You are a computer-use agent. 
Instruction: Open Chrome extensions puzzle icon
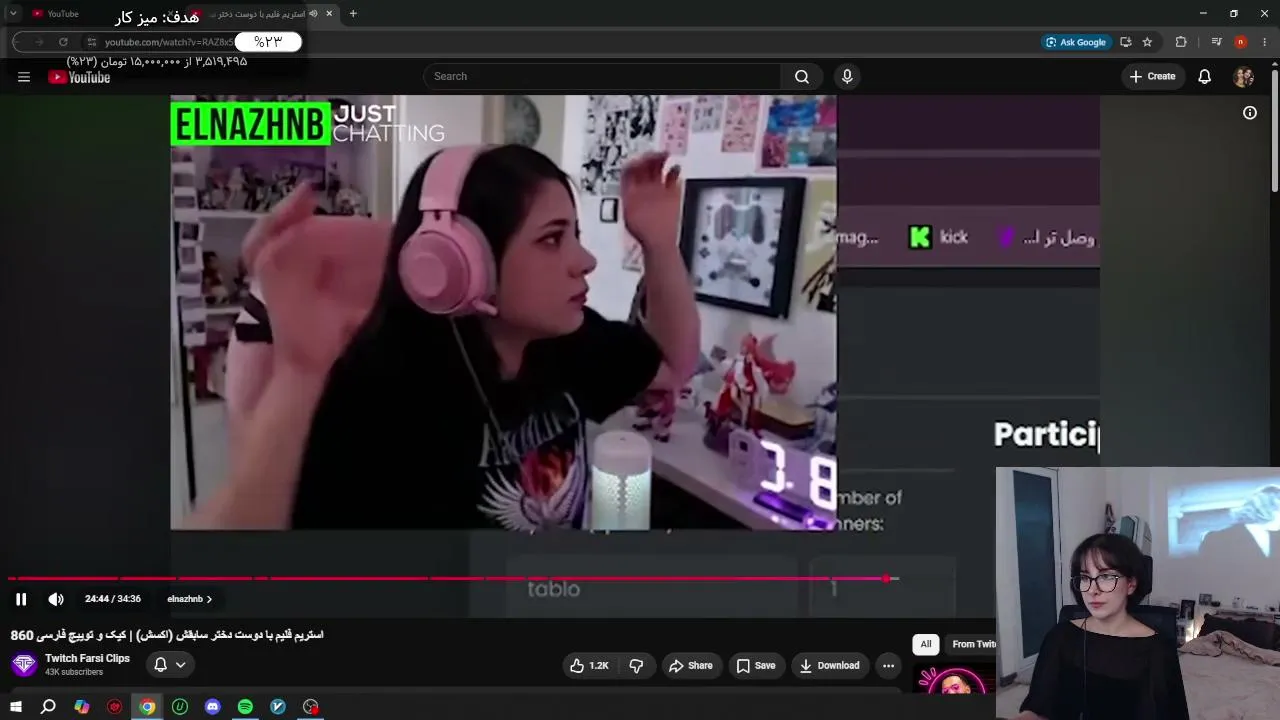click(1181, 42)
